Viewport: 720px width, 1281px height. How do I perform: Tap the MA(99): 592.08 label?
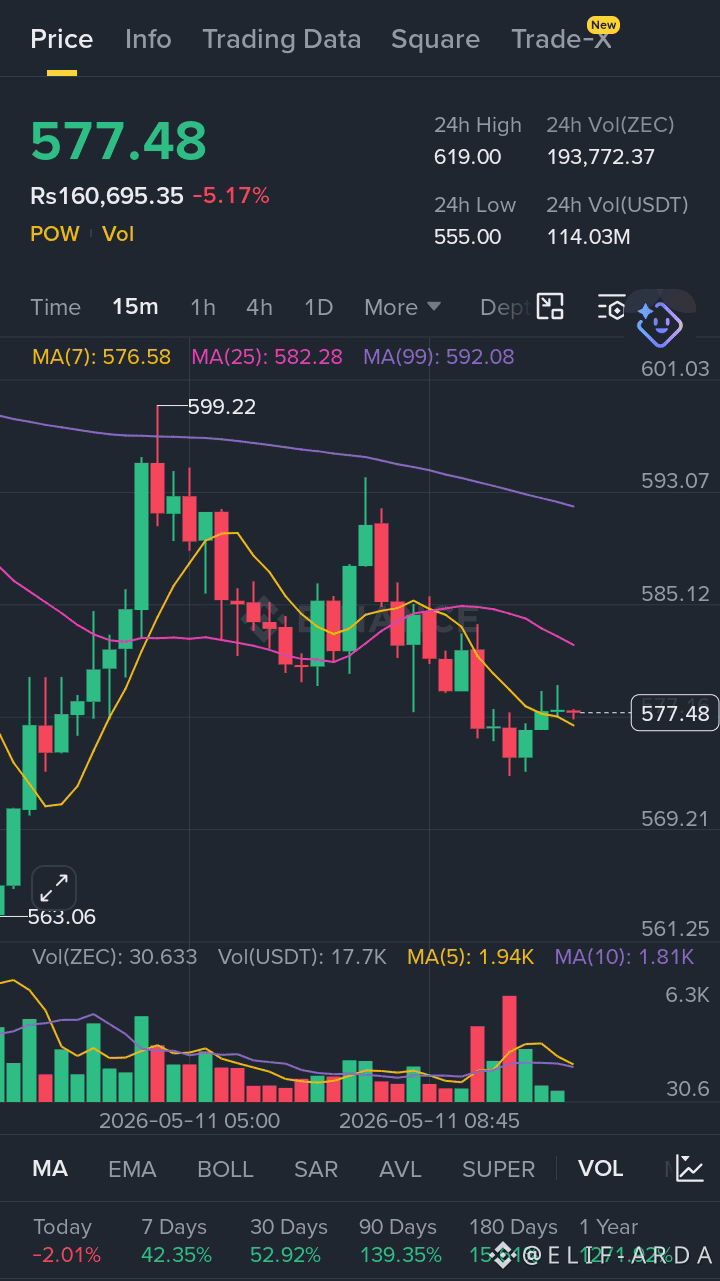439,357
